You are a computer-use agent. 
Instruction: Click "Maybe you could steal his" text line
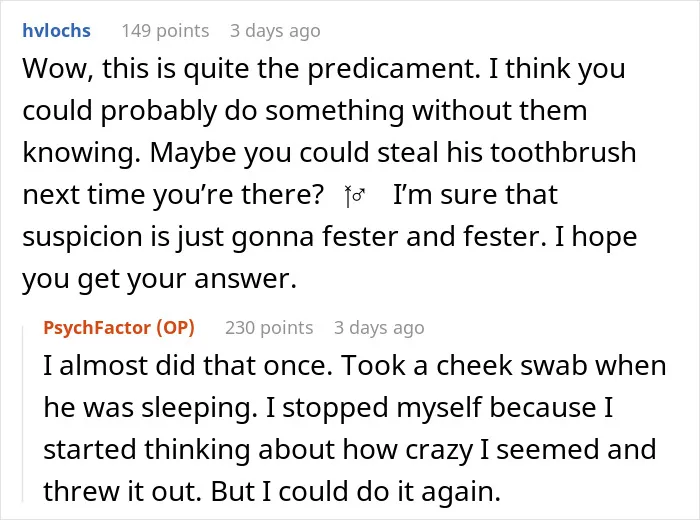[x=316, y=152]
